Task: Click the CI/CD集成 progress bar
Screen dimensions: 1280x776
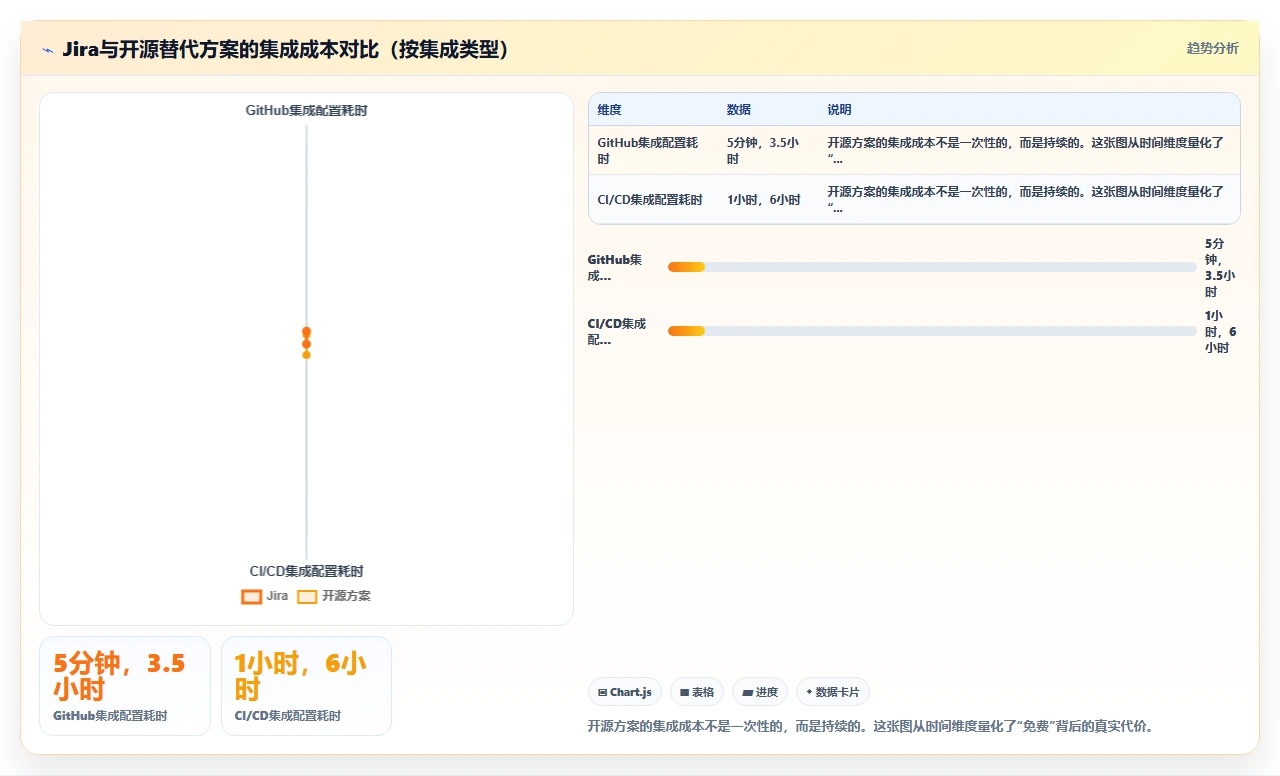Action: (x=932, y=331)
